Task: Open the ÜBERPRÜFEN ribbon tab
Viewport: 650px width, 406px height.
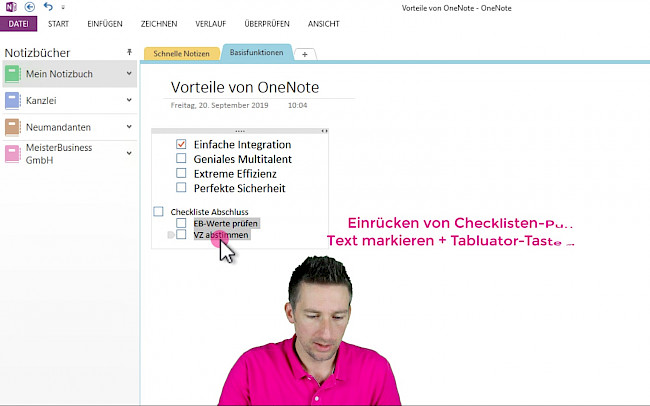Action: tap(267, 24)
